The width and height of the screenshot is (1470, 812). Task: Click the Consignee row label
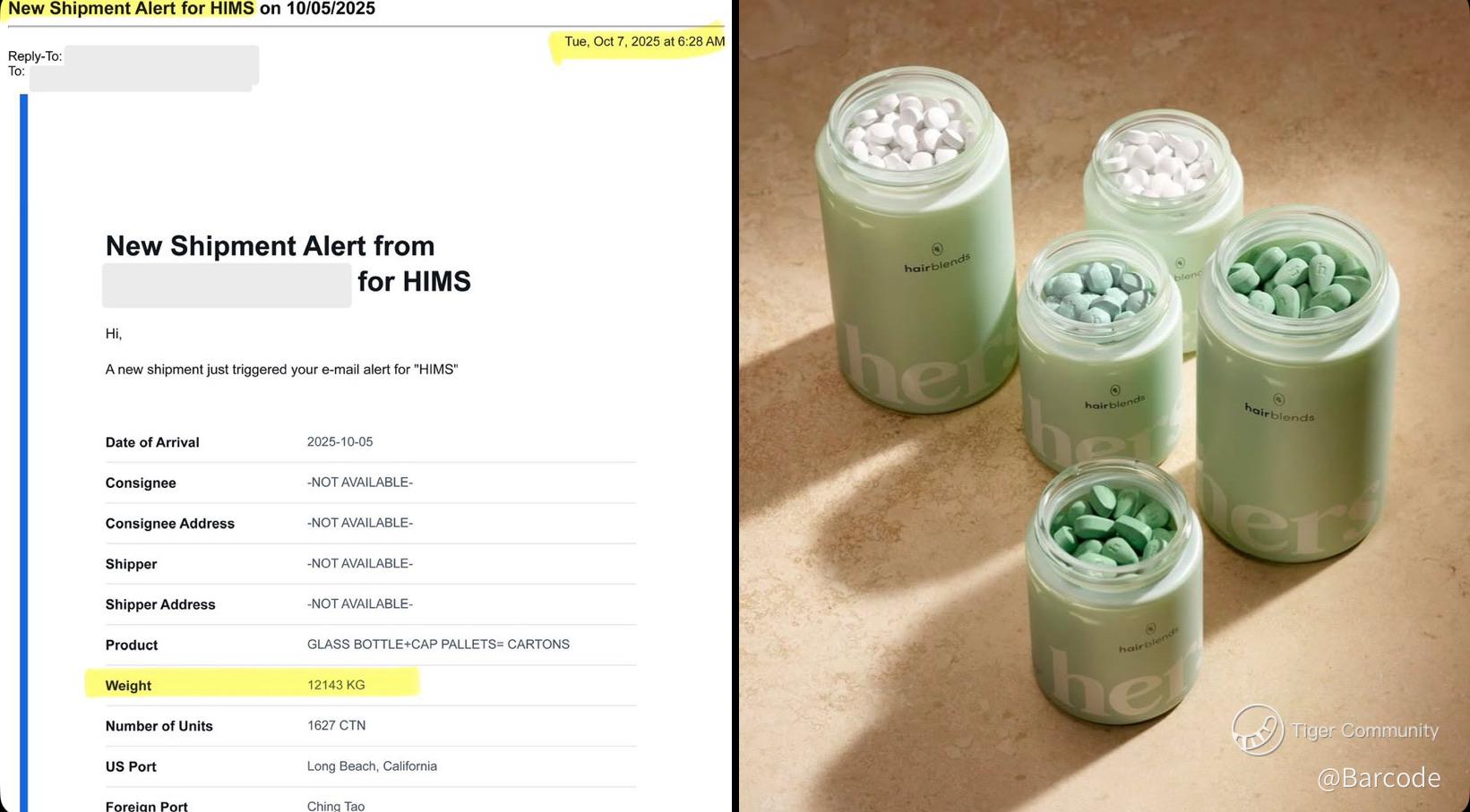tap(141, 483)
